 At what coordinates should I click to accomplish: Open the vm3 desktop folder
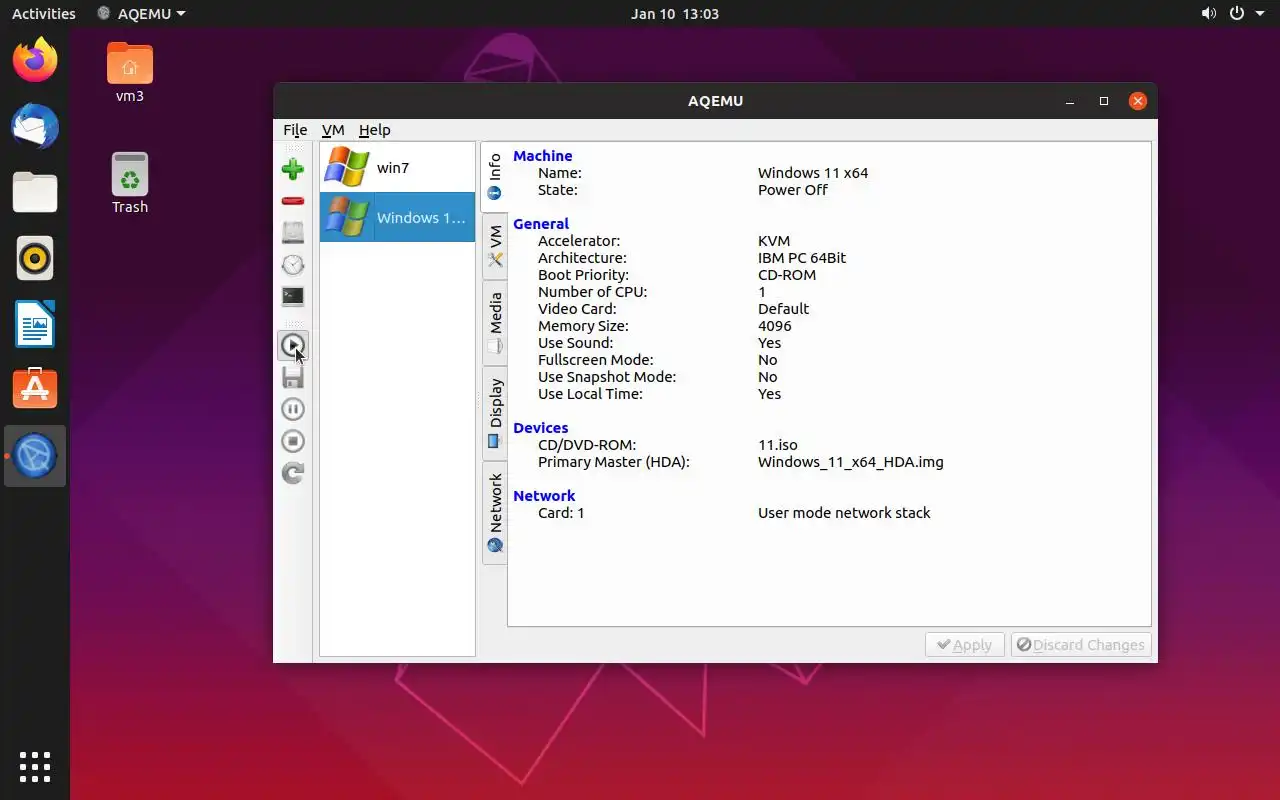pos(130,73)
